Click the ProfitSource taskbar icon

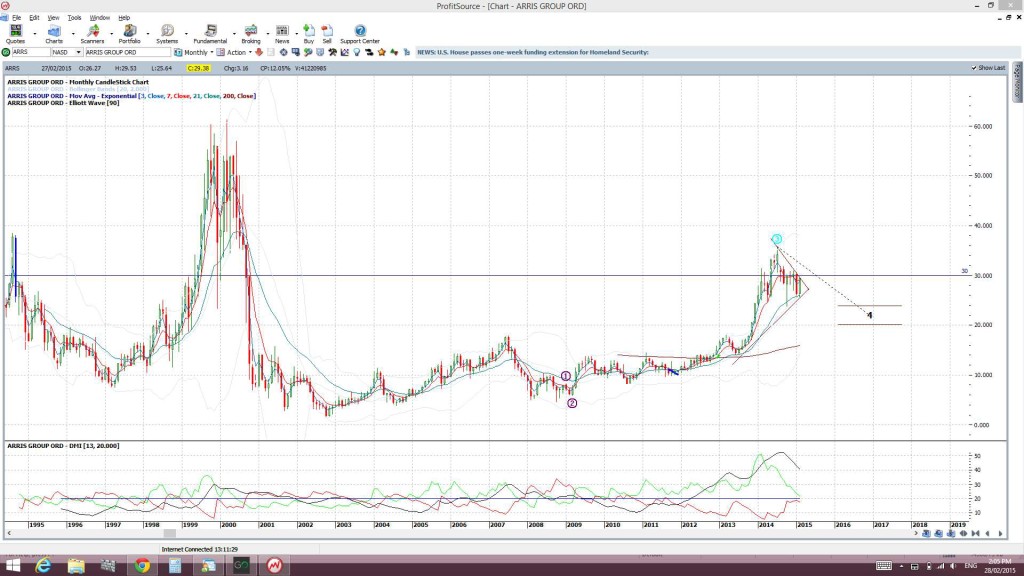click(274, 566)
